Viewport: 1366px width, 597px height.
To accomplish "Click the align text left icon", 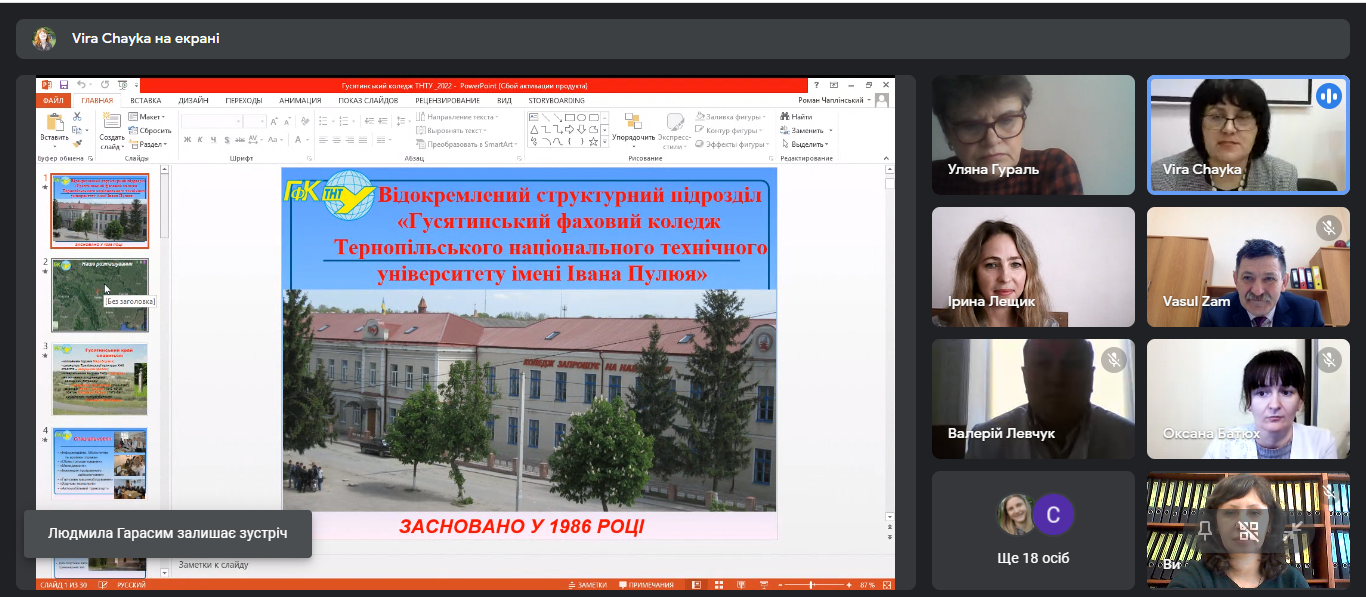I will pos(323,140).
